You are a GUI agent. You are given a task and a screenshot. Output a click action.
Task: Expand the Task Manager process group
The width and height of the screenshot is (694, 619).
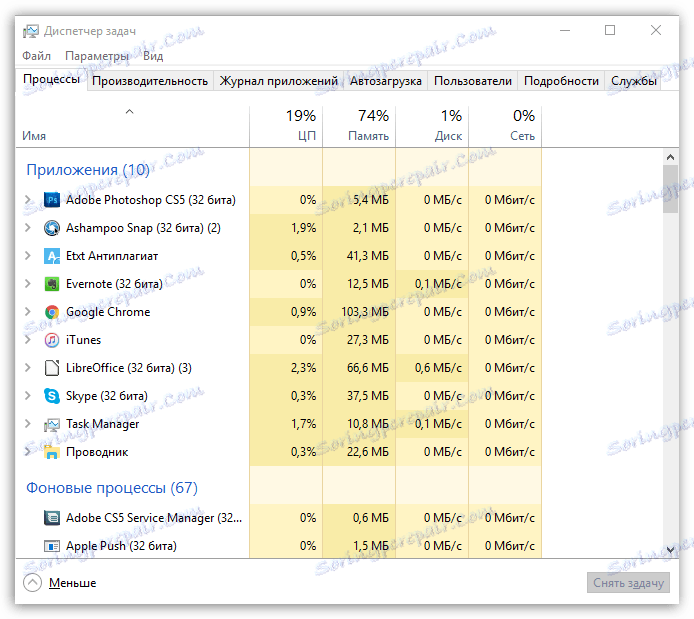coord(27,423)
